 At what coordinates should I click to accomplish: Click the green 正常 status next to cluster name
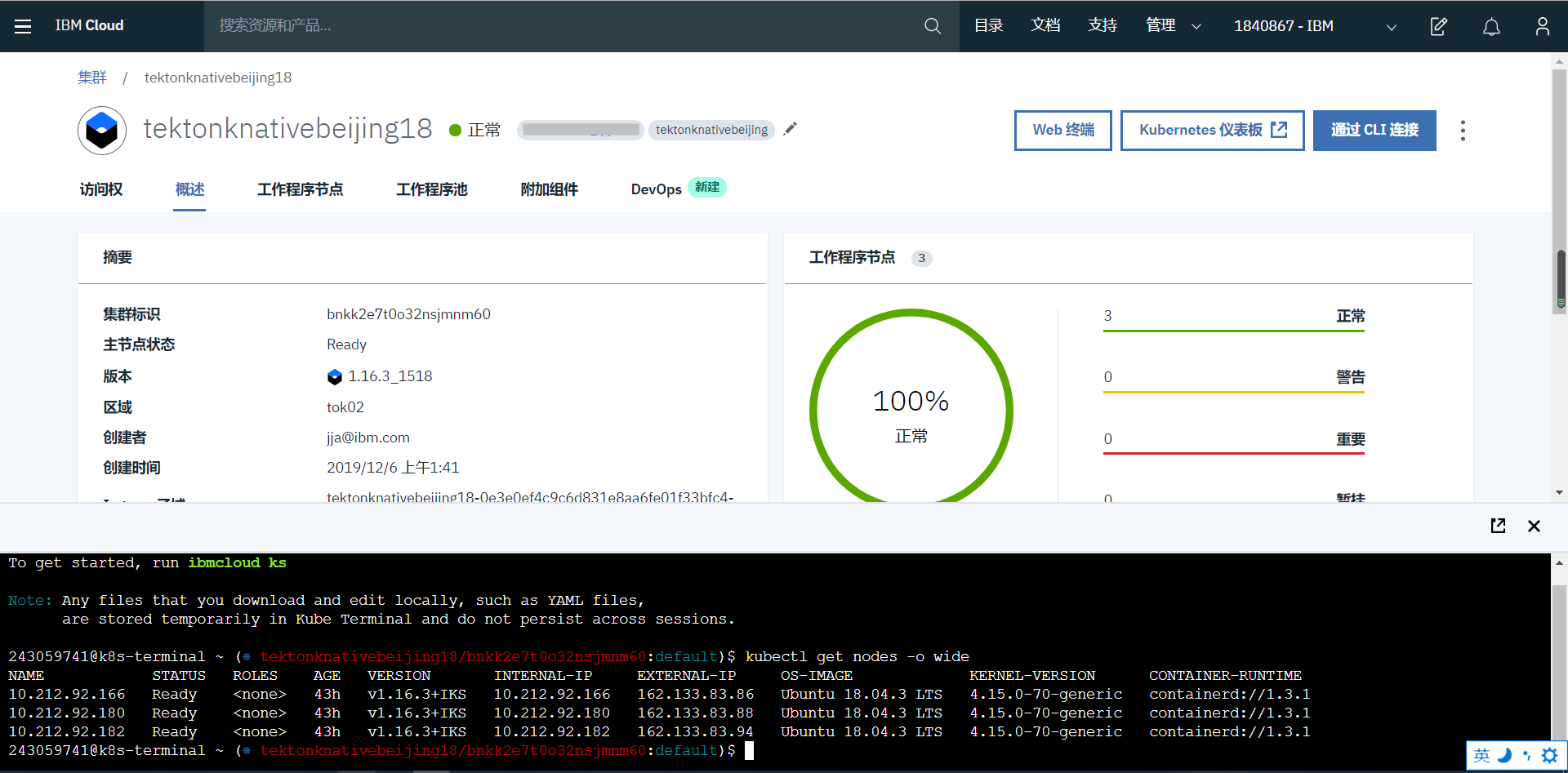[474, 130]
